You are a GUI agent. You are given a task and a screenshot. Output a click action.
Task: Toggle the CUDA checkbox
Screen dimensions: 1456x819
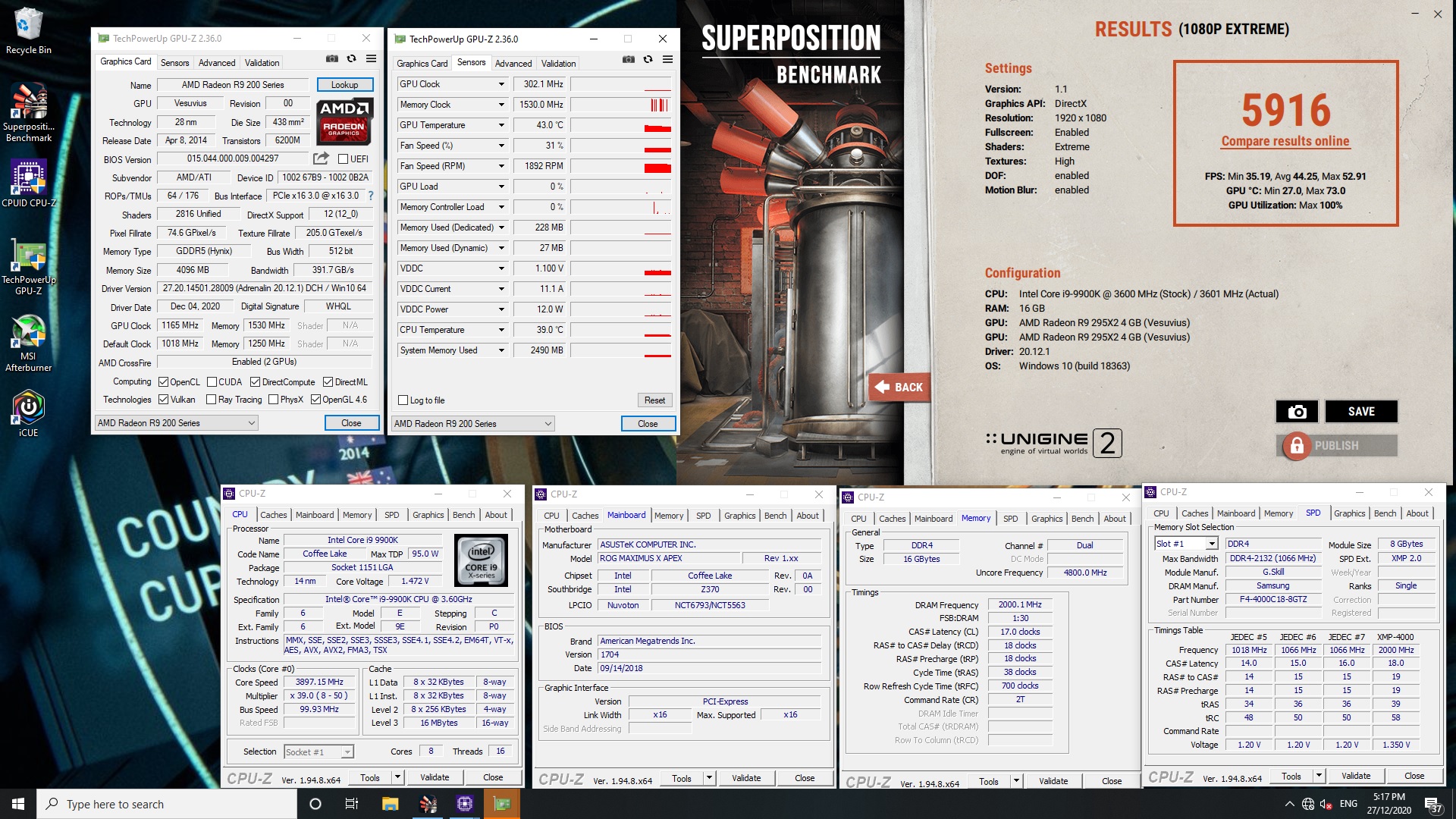212,382
